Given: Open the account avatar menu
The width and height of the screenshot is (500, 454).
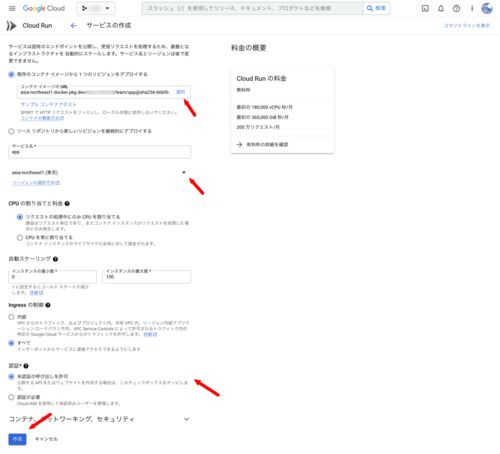Looking at the screenshot, I should (487, 8).
